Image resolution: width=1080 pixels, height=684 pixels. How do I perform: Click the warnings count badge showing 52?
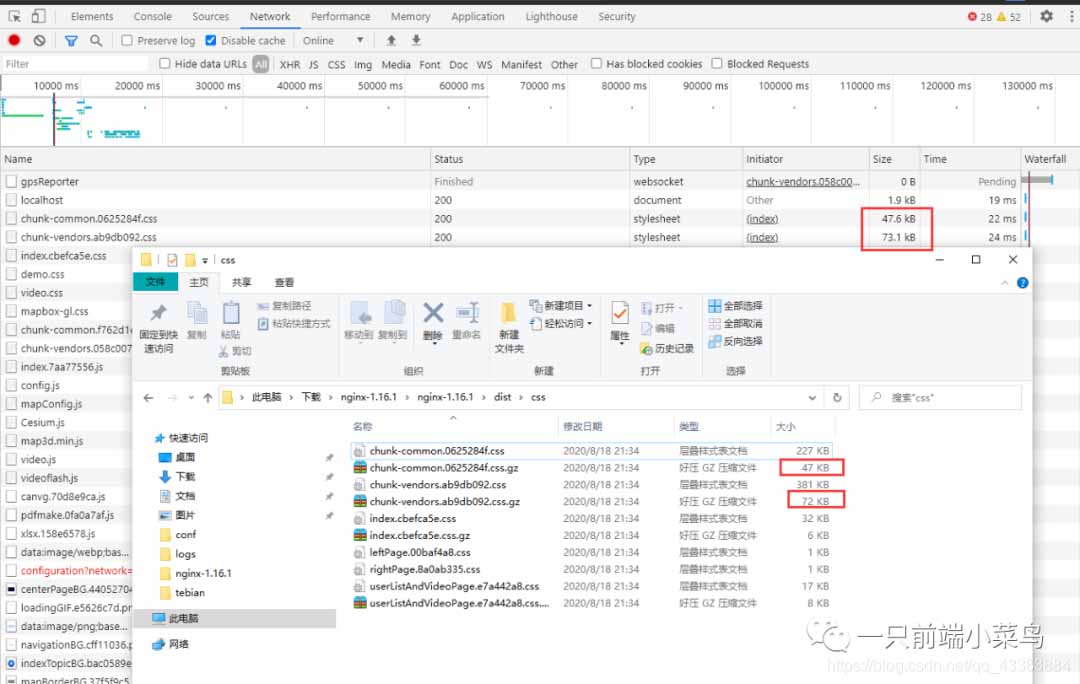click(1009, 17)
